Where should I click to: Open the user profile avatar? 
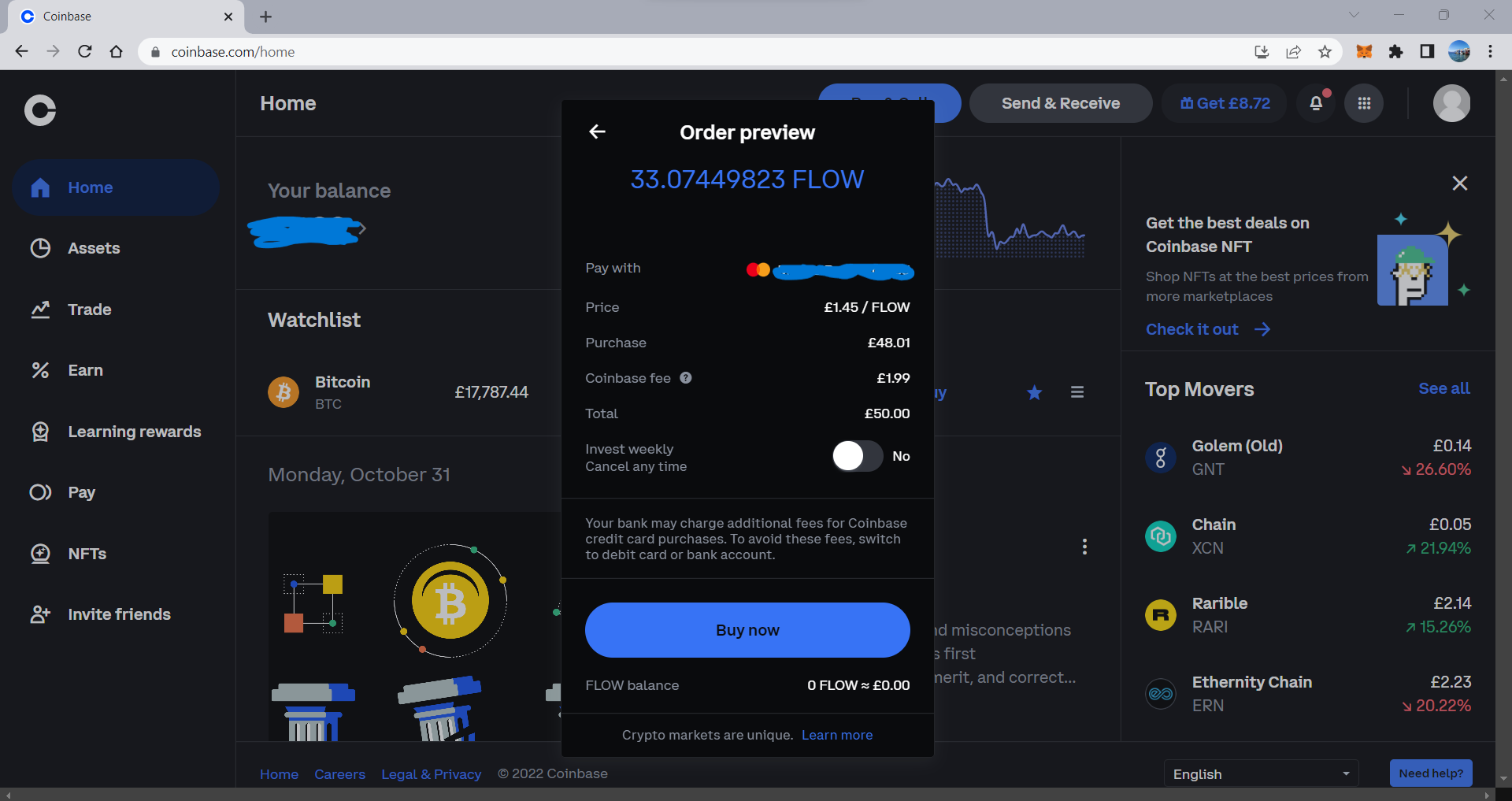[1451, 103]
